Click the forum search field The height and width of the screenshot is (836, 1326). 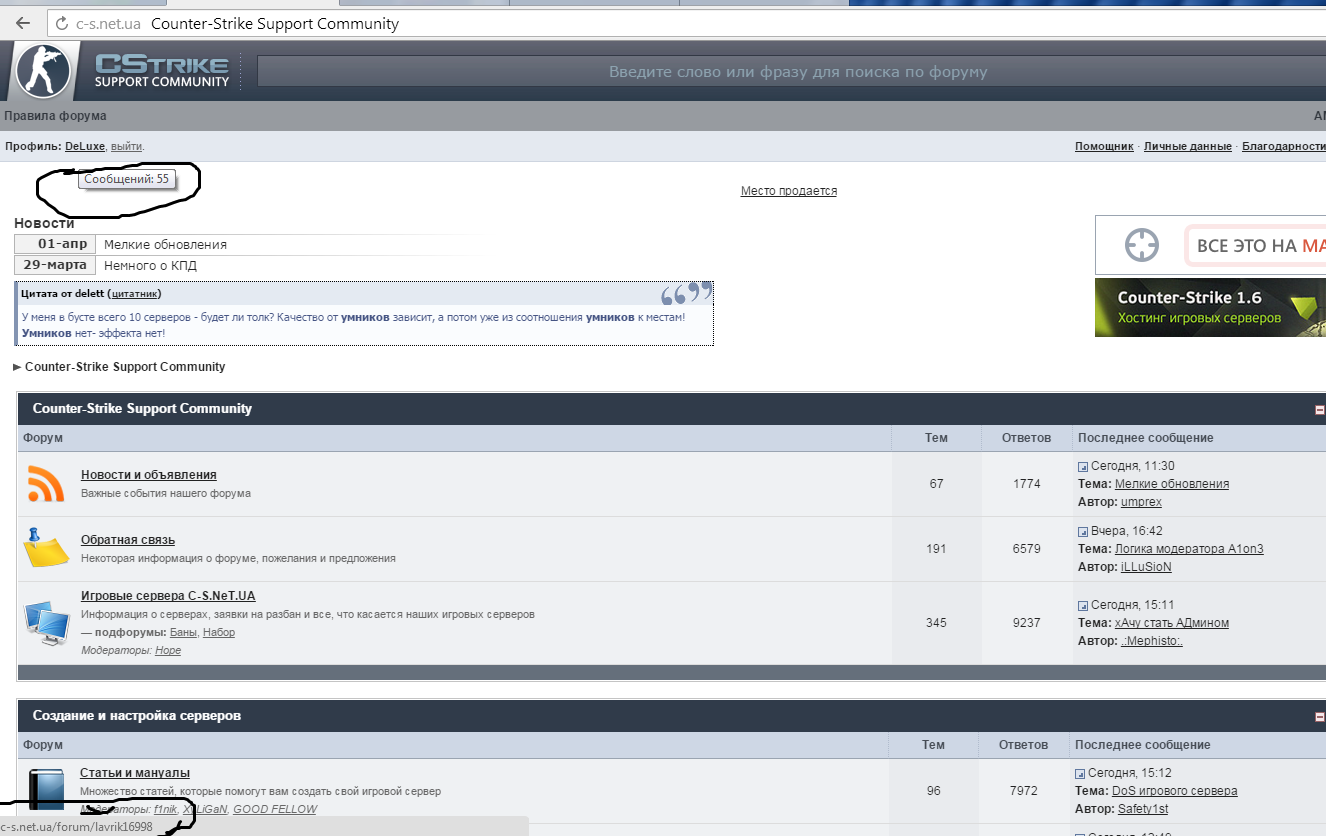point(792,72)
